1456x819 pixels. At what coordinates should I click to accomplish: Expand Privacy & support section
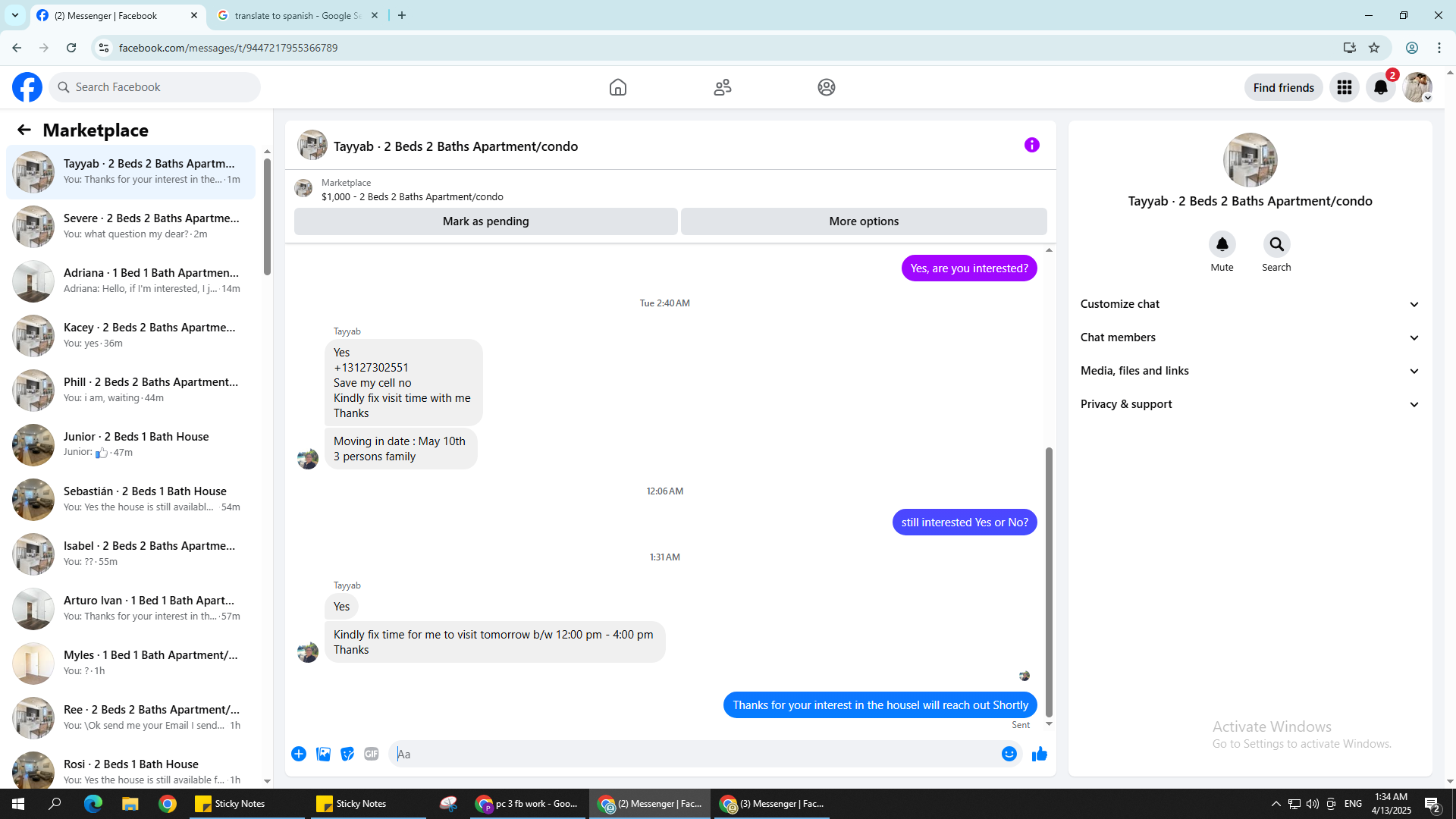pos(1250,404)
